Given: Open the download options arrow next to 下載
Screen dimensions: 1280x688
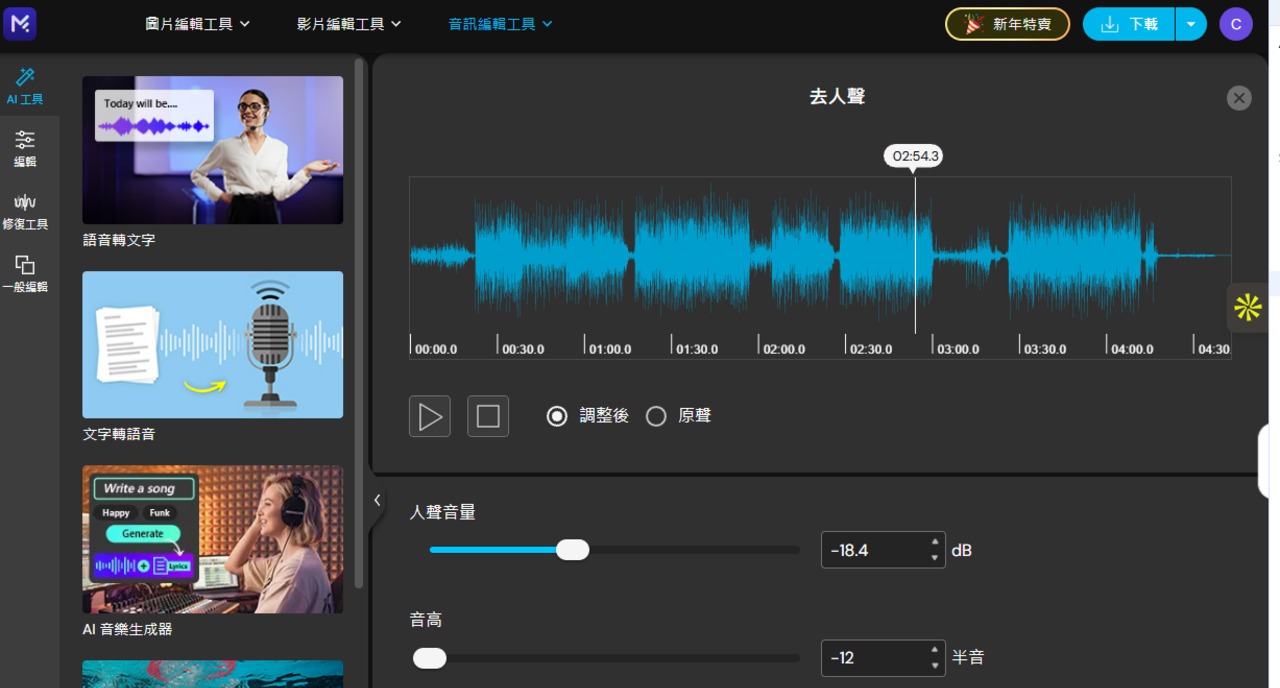Looking at the screenshot, I should pos(1191,24).
